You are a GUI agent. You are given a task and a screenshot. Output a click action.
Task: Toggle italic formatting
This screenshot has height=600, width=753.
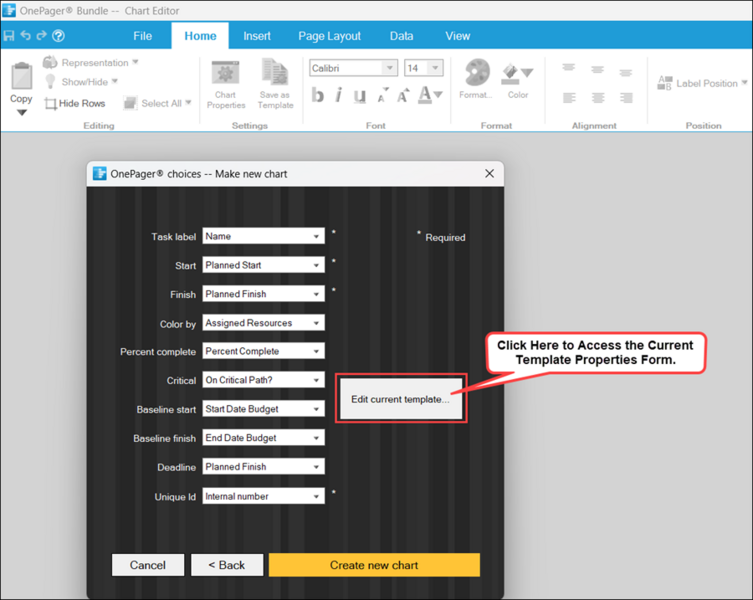[339, 95]
